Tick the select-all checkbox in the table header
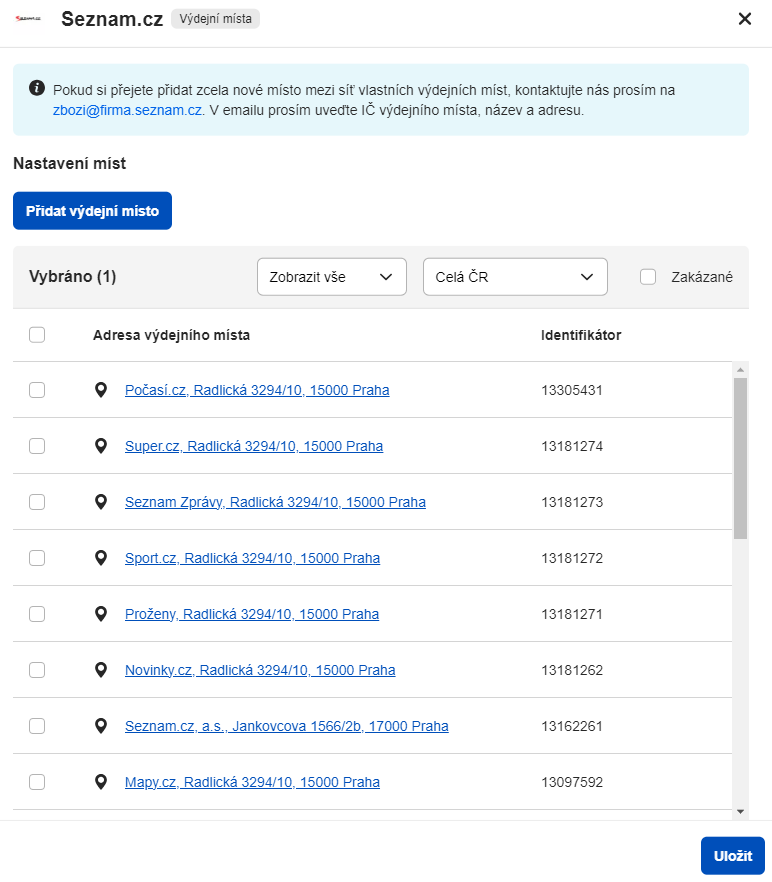The height and width of the screenshot is (882, 772). tap(37, 335)
